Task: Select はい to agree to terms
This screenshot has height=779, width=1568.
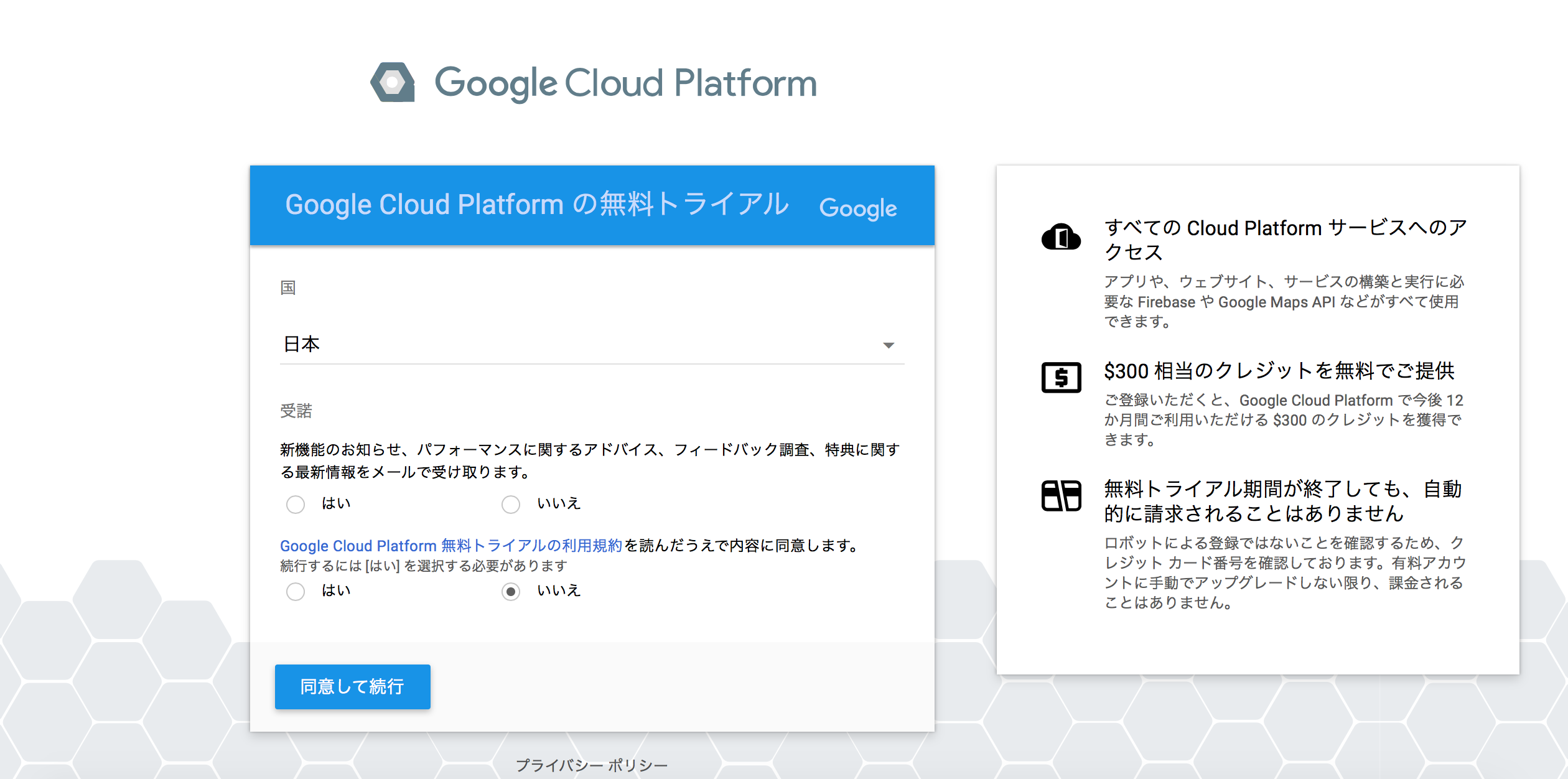Action: (x=296, y=591)
